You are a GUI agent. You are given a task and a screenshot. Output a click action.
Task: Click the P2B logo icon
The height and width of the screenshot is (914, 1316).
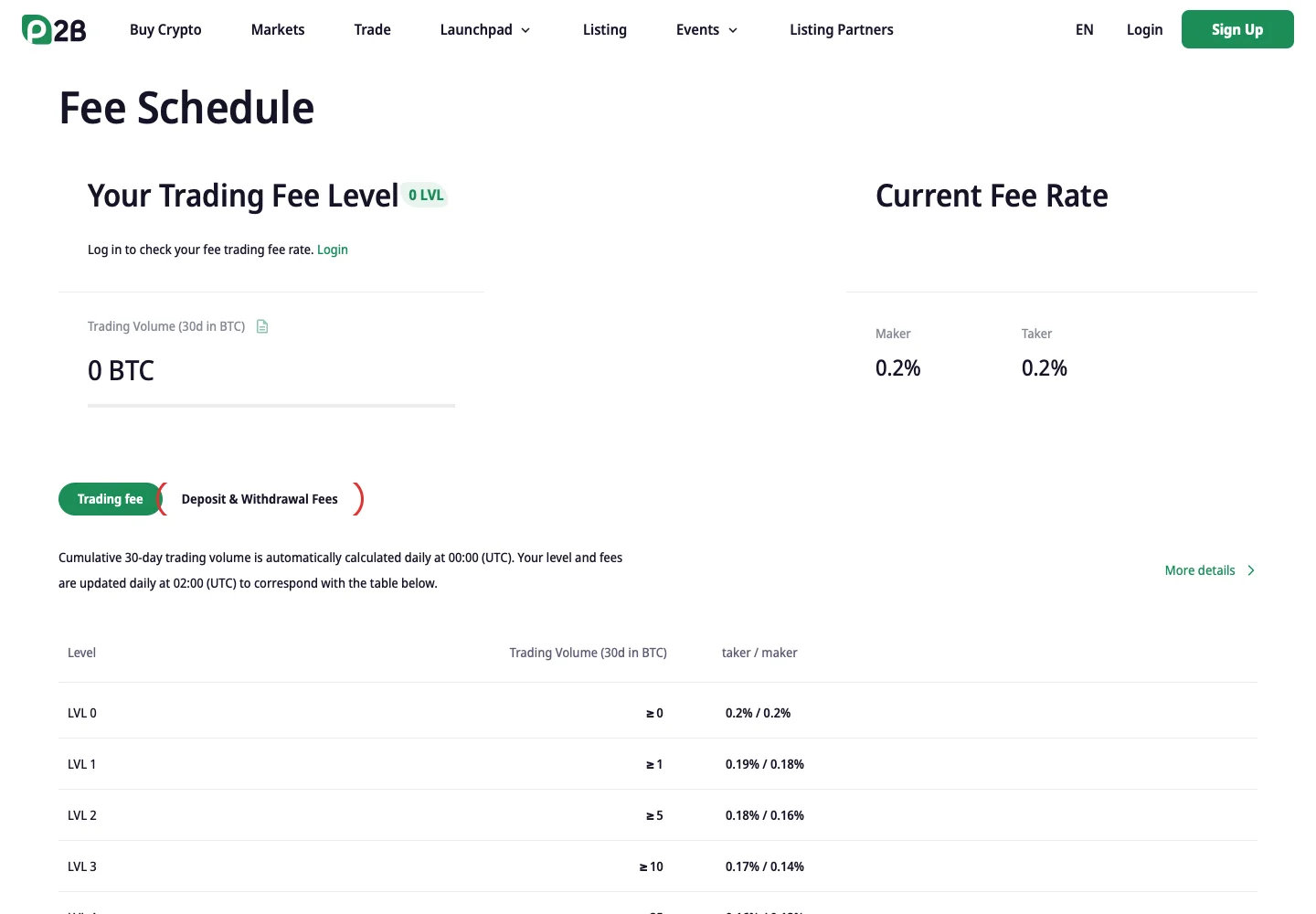coord(54,29)
